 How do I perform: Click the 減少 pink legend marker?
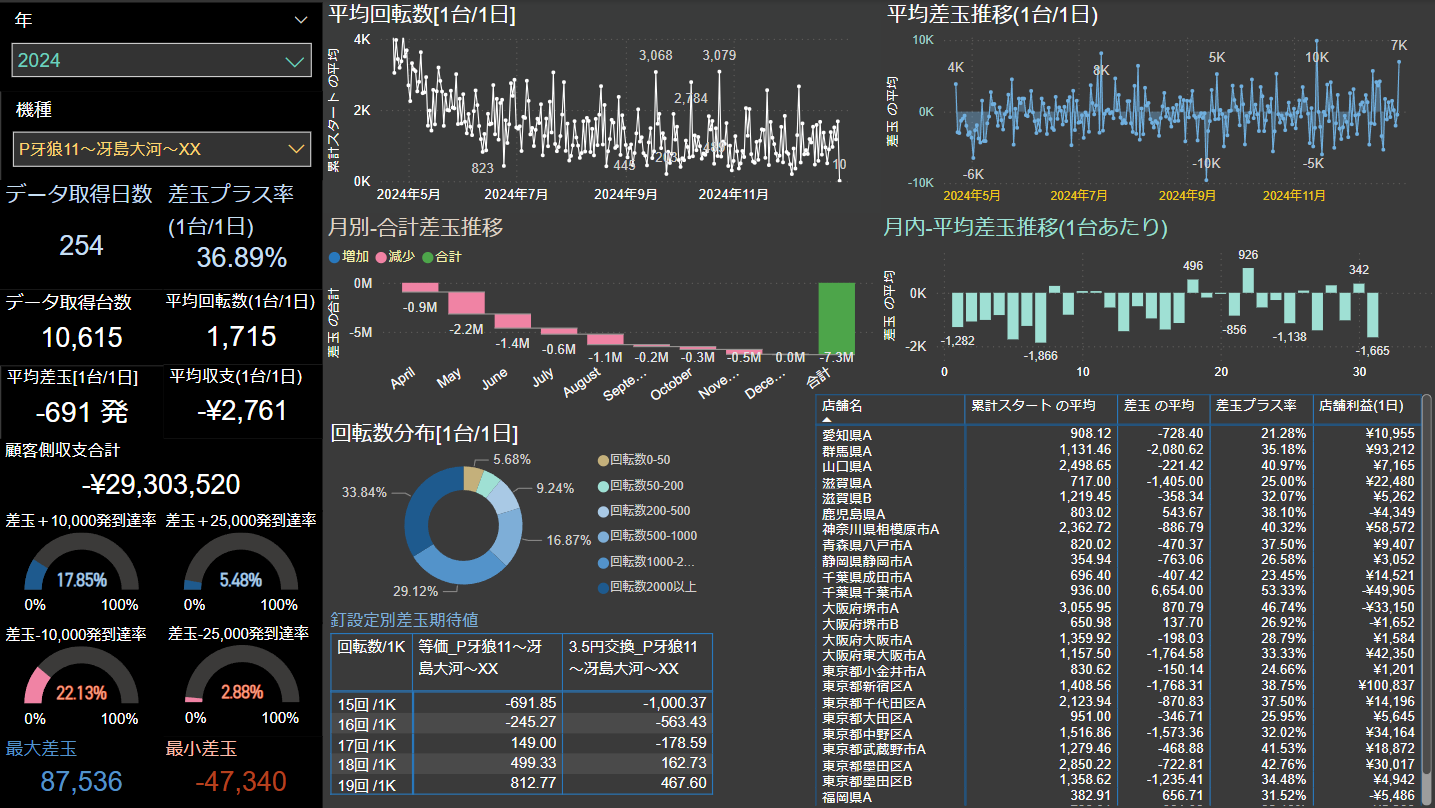coord(381,257)
